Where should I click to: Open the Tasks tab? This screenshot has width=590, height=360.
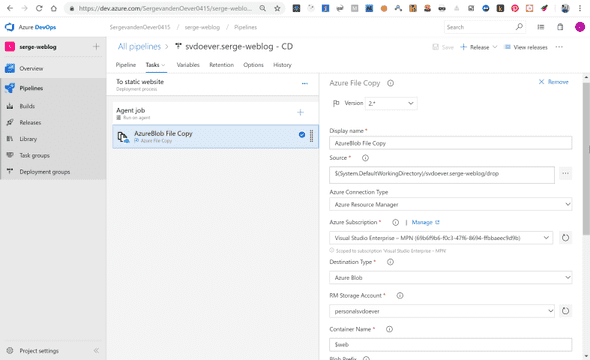click(x=155, y=65)
